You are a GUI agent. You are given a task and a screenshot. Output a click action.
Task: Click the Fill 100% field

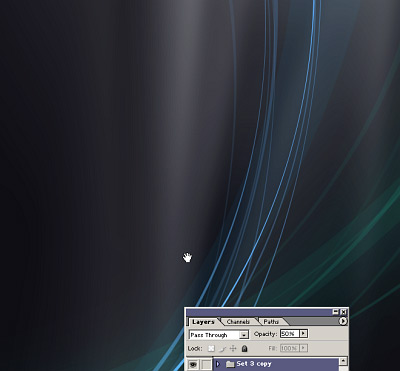289,348
